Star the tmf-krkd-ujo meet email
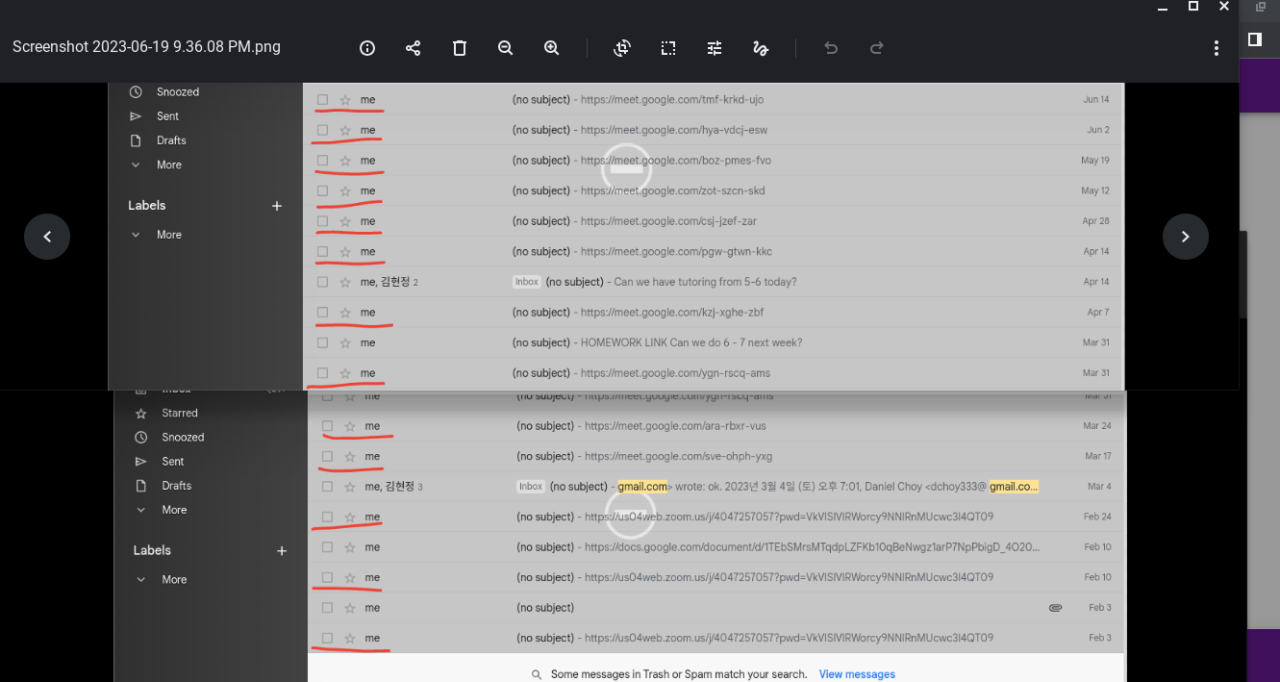 pyautogui.click(x=345, y=100)
